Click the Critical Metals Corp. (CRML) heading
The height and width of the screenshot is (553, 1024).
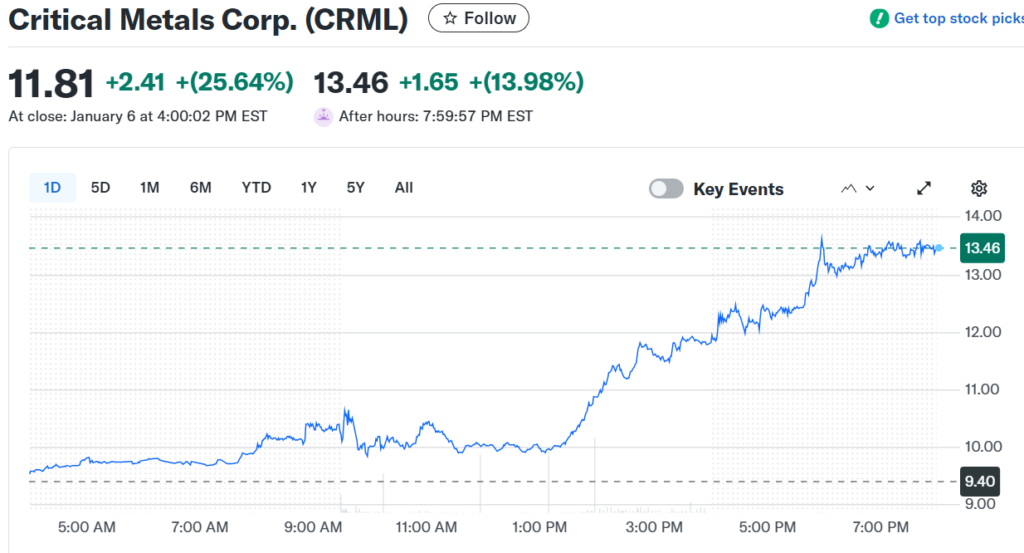(208, 20)
